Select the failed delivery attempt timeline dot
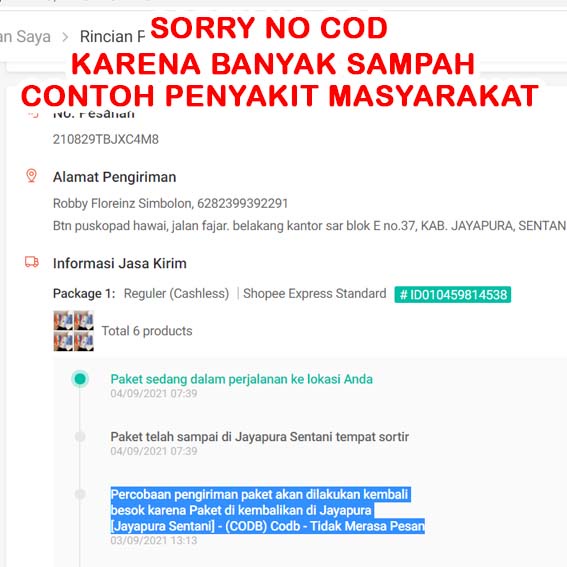This screenshot has width=567, height=567. (x=80, y=494)
